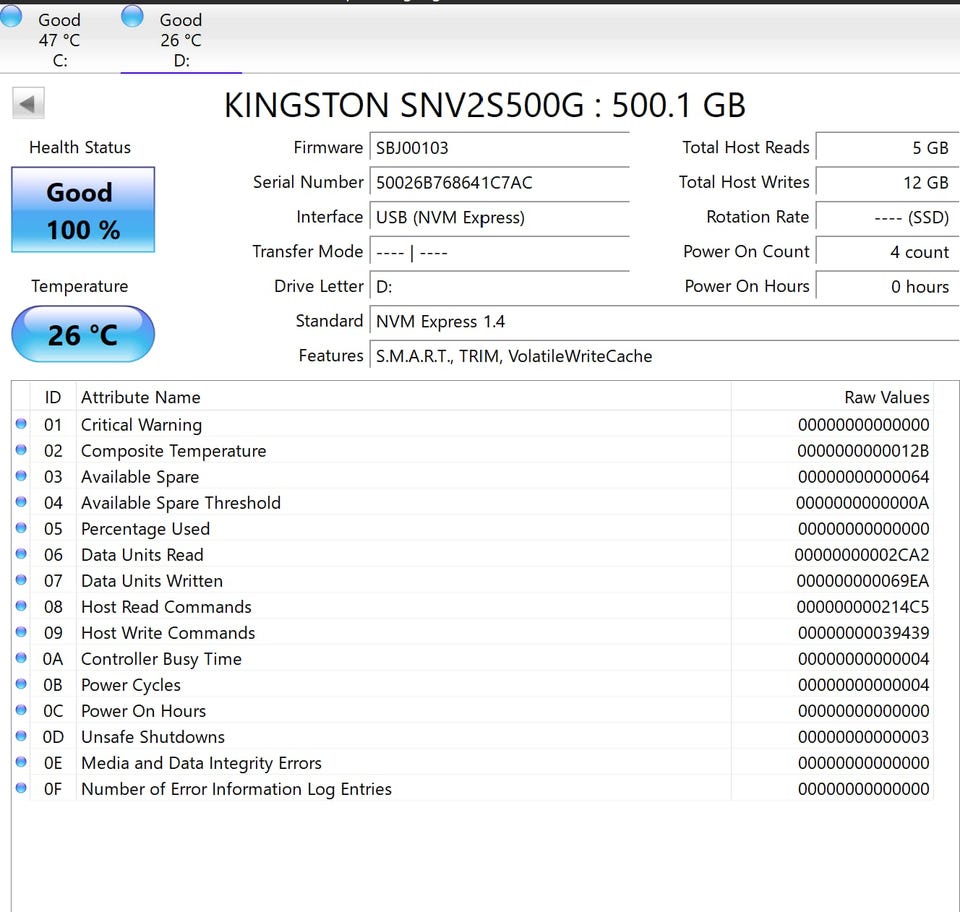The width and height of the screenshot is (960, 912).
Task: Click the Transfer Mode field
Action: (x=500, y=252)
